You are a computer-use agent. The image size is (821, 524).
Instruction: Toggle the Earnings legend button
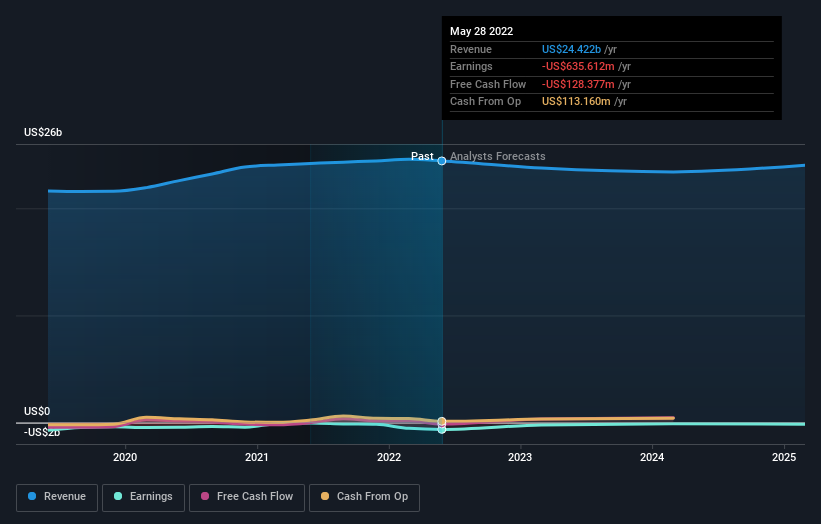point(143,497)
